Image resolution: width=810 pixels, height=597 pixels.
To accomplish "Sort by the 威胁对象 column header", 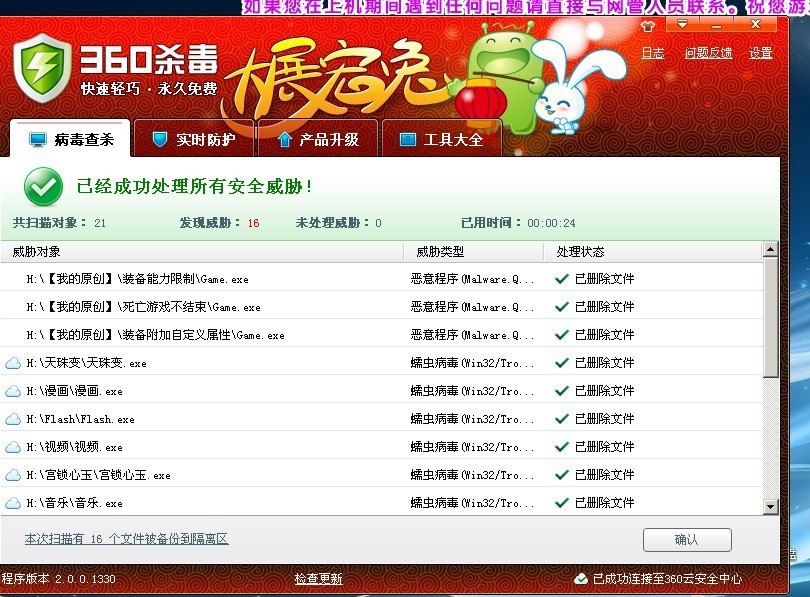I will [202, 252].
